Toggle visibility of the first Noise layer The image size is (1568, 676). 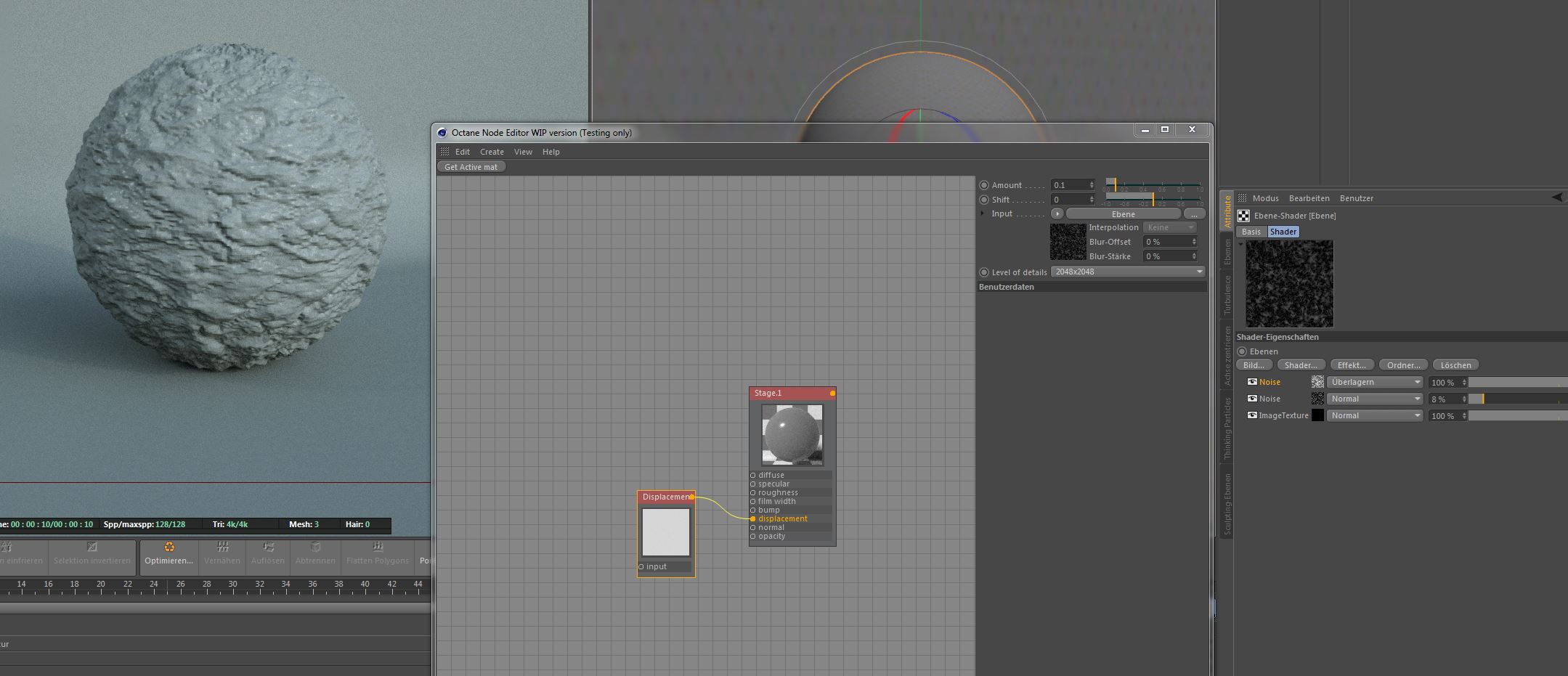click(1252, 382)
